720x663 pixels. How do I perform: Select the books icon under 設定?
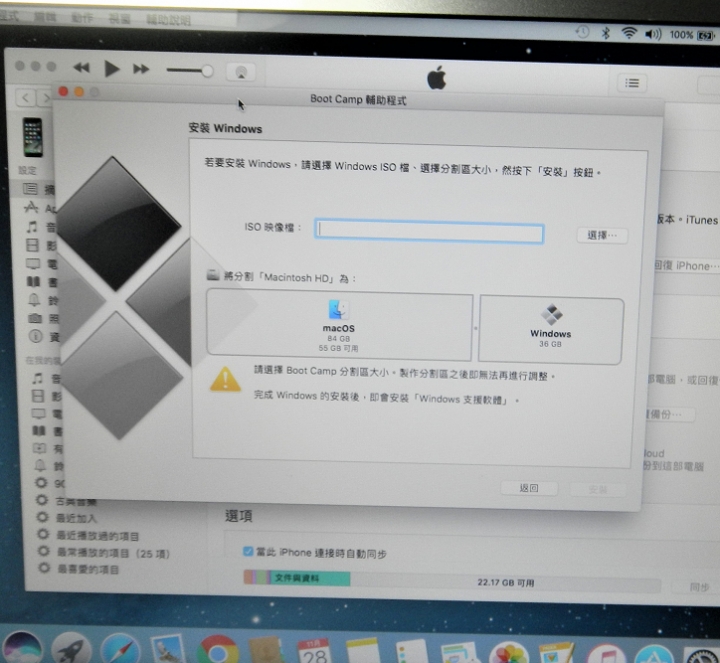click(x=33, y=281)
